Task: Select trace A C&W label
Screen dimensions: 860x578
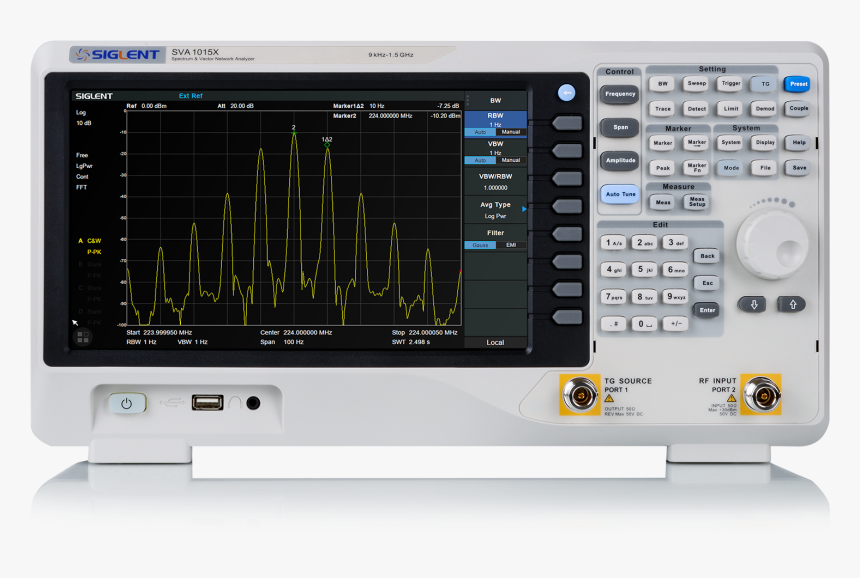Action: (89, 241)
